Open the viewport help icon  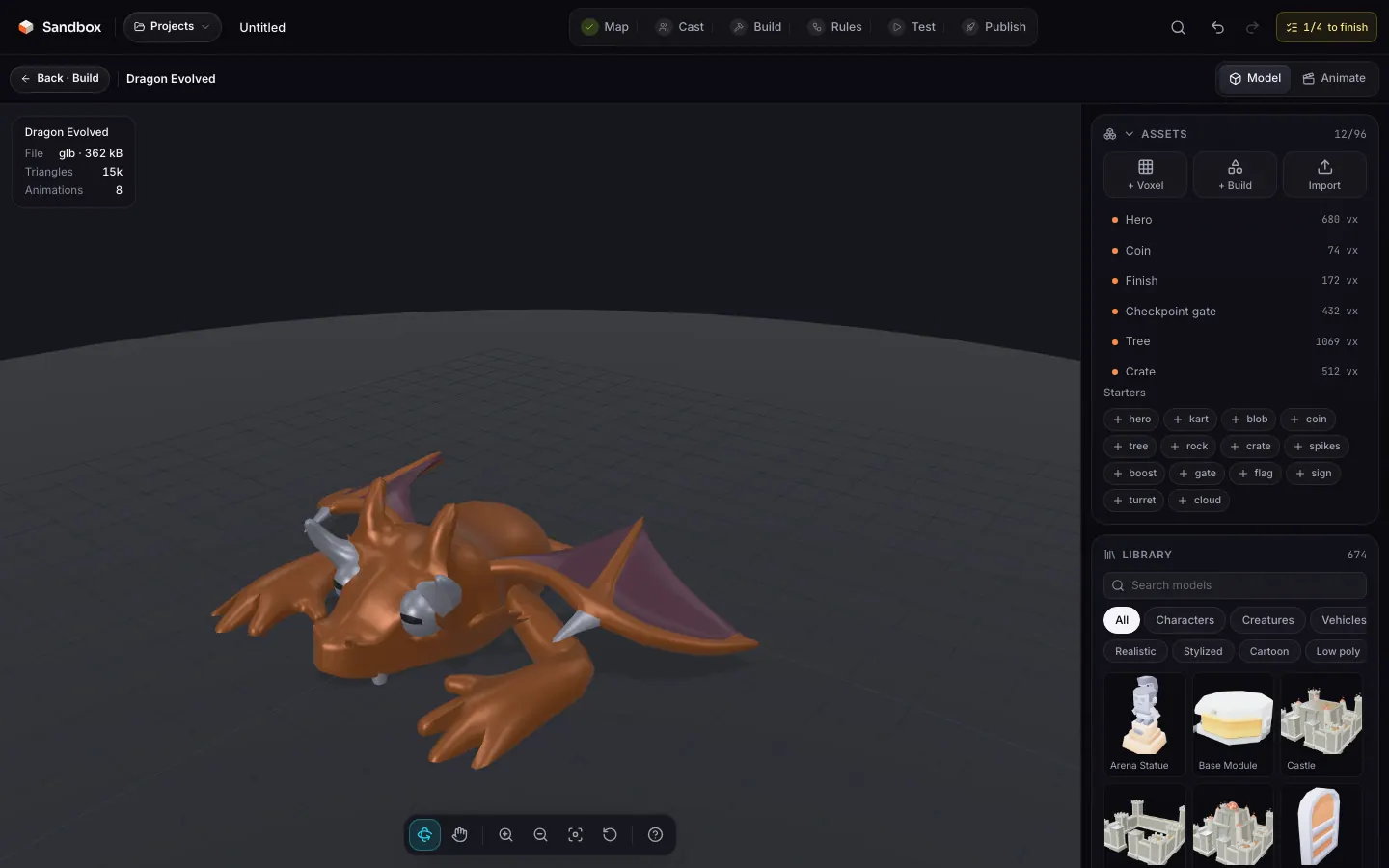click(655, 835)
